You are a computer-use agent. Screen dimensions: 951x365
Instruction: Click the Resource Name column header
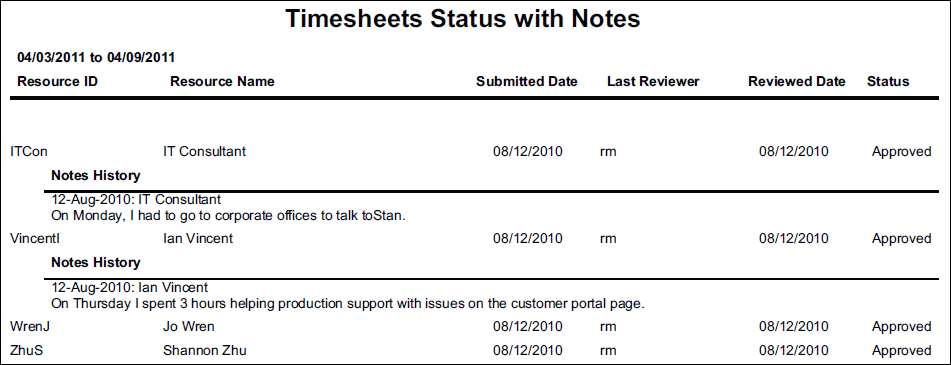[222, 81]
